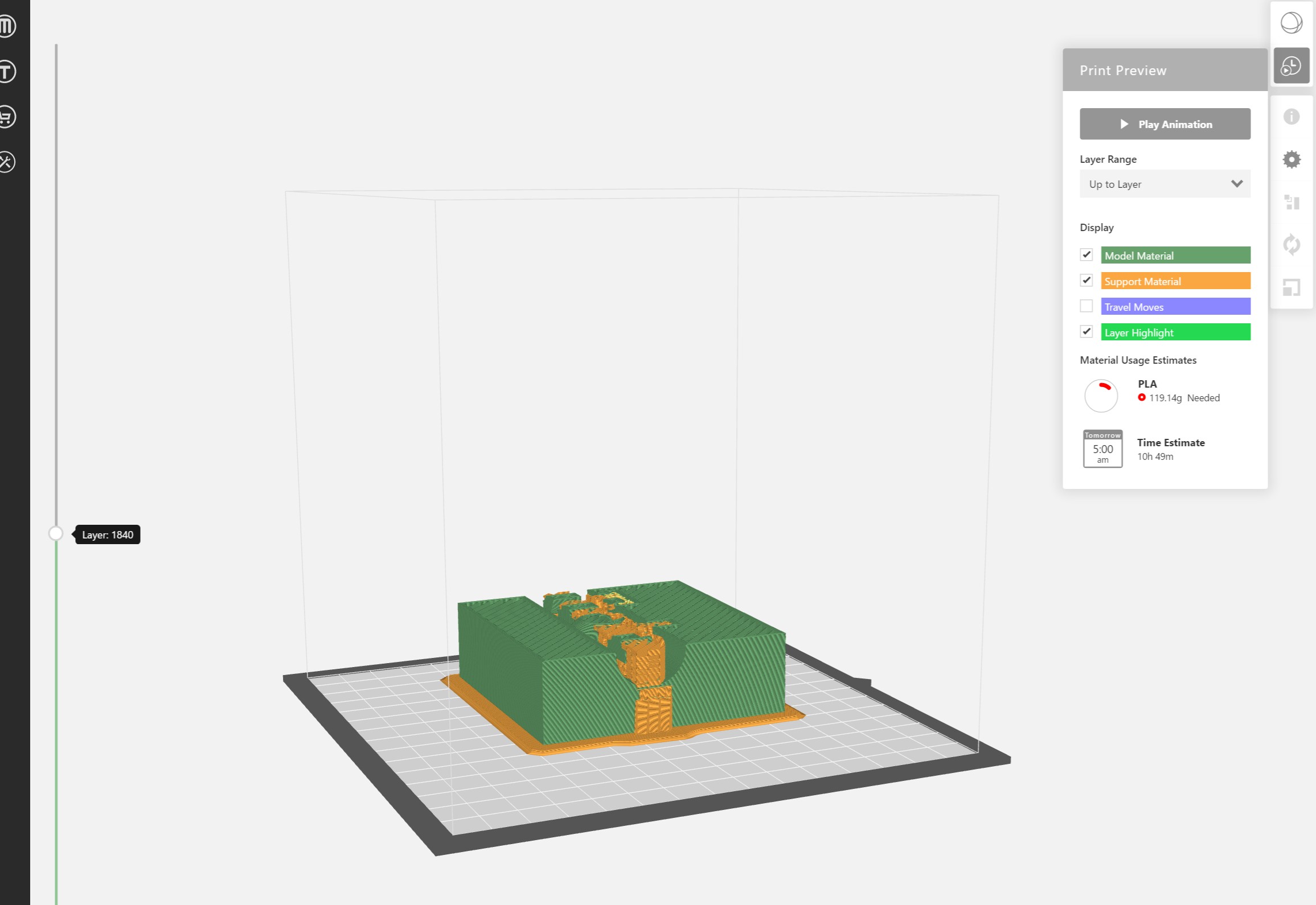Click the arrange models icon
Screen dimensions: 1316x905
[x=1291, y=202]
